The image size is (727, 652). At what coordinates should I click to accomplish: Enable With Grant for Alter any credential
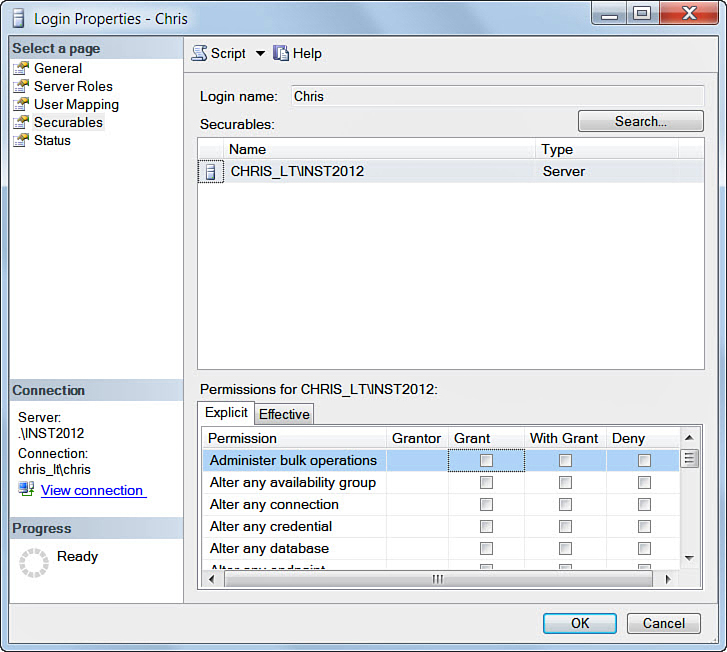[565, 527]
